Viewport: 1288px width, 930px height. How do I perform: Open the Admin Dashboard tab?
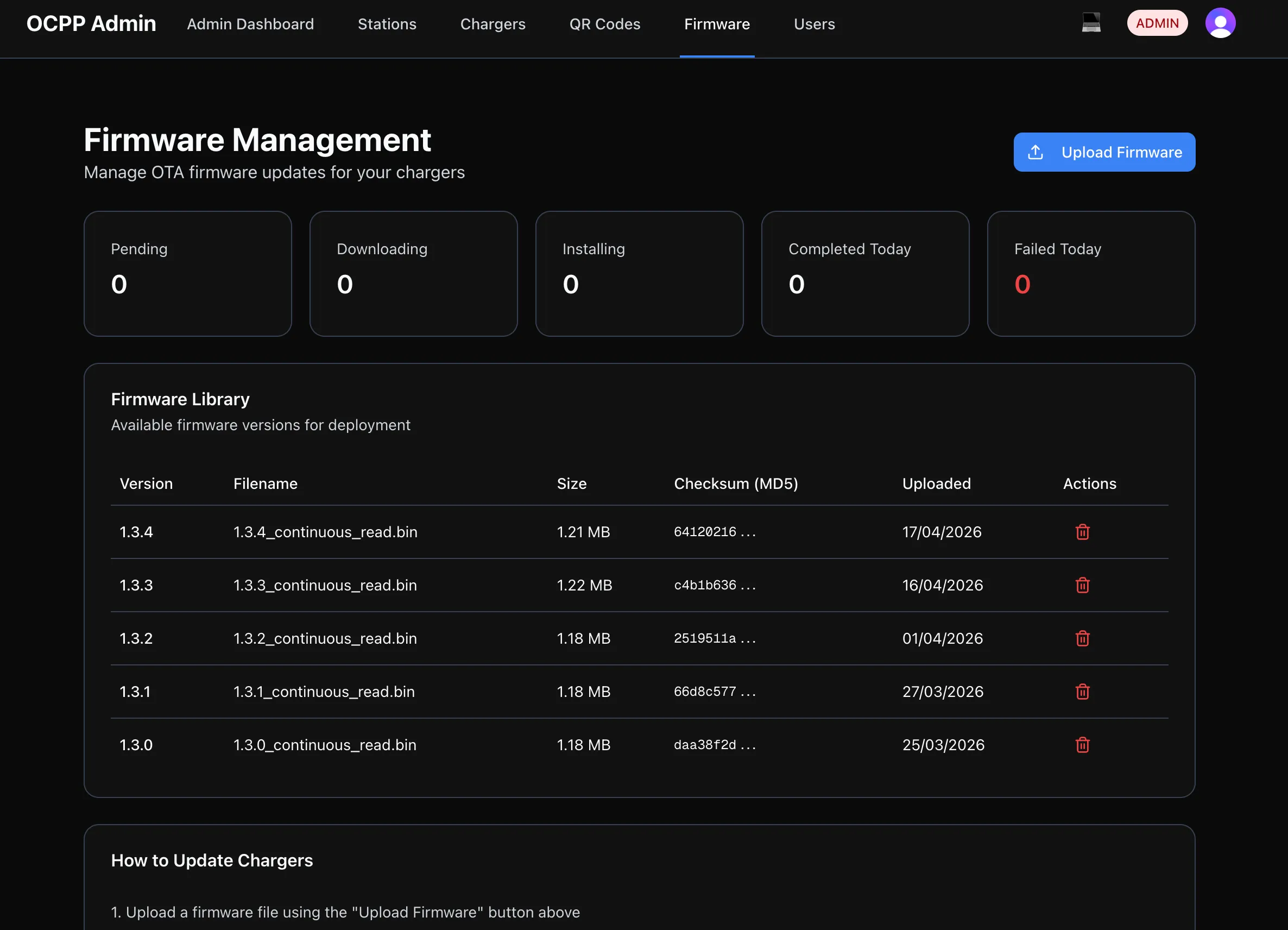[x=250, y=24]
